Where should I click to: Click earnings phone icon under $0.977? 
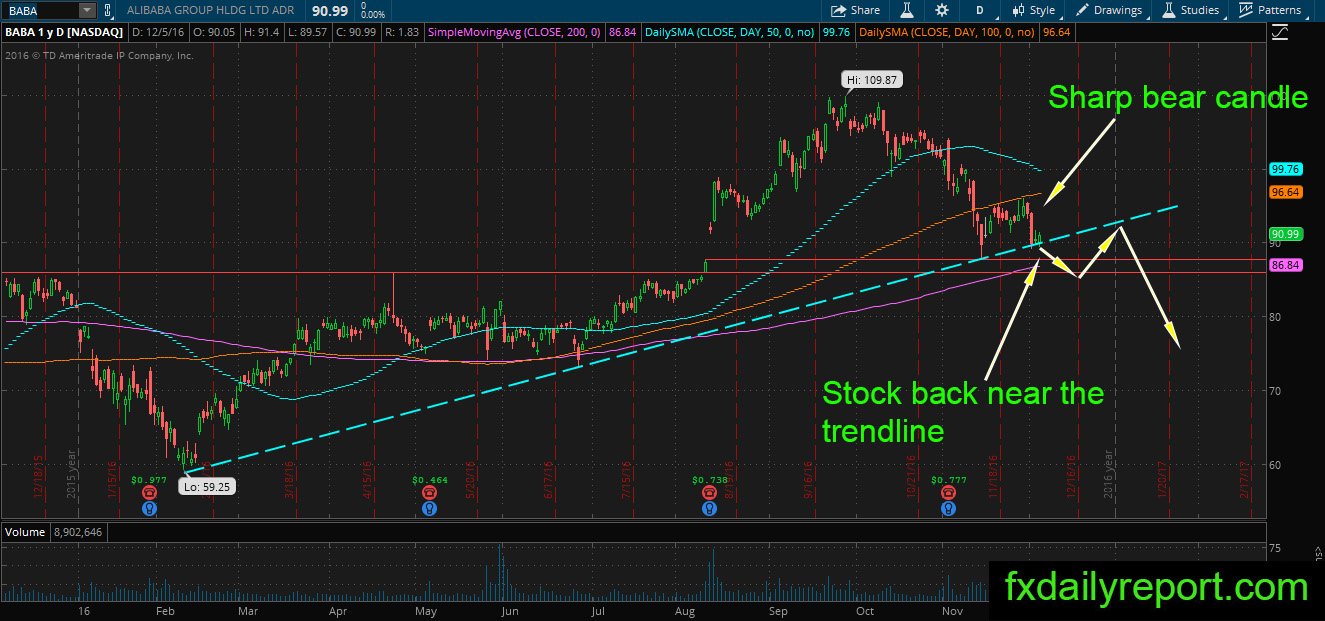(x=148, y=493)
